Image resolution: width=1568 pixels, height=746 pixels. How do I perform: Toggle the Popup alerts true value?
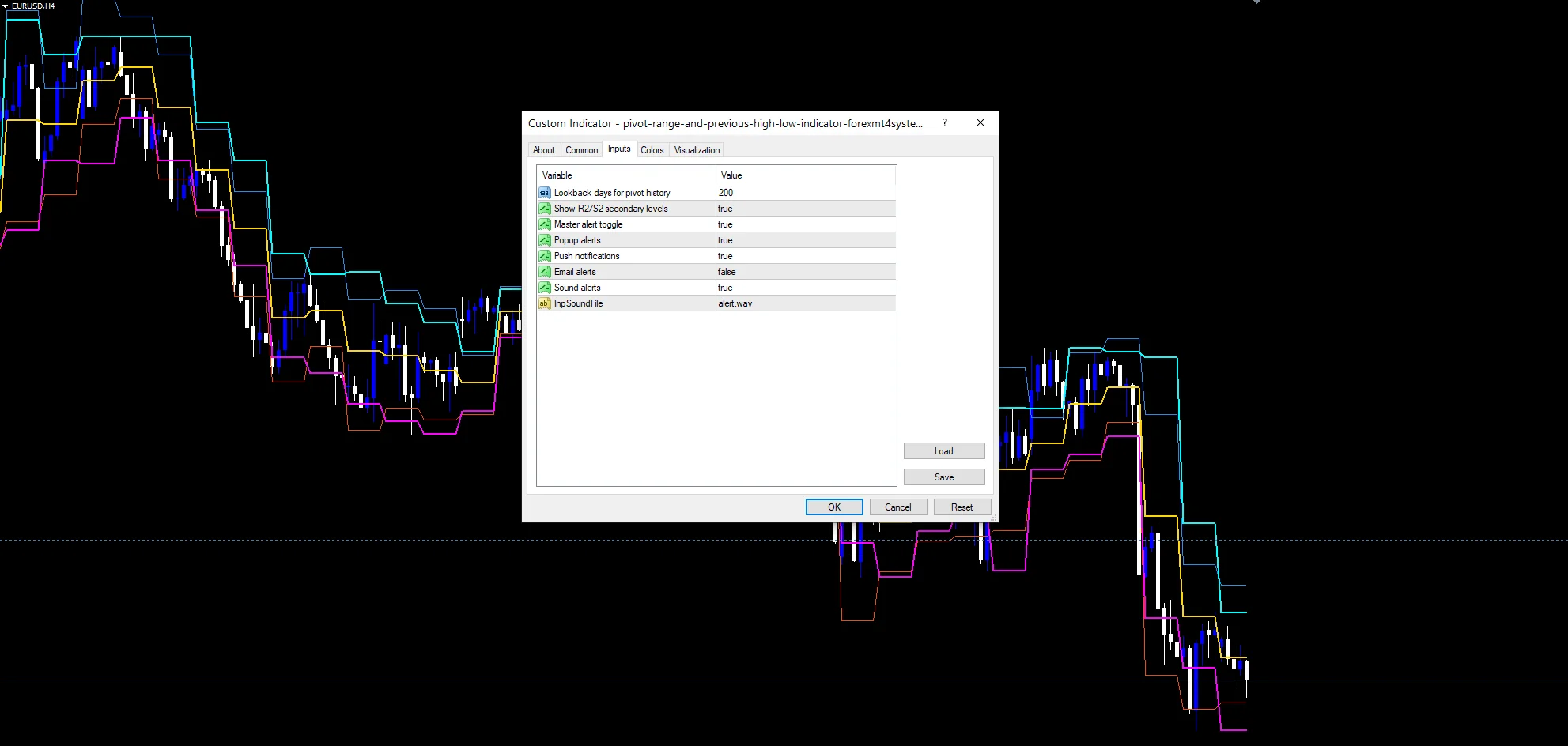point(806,240)
